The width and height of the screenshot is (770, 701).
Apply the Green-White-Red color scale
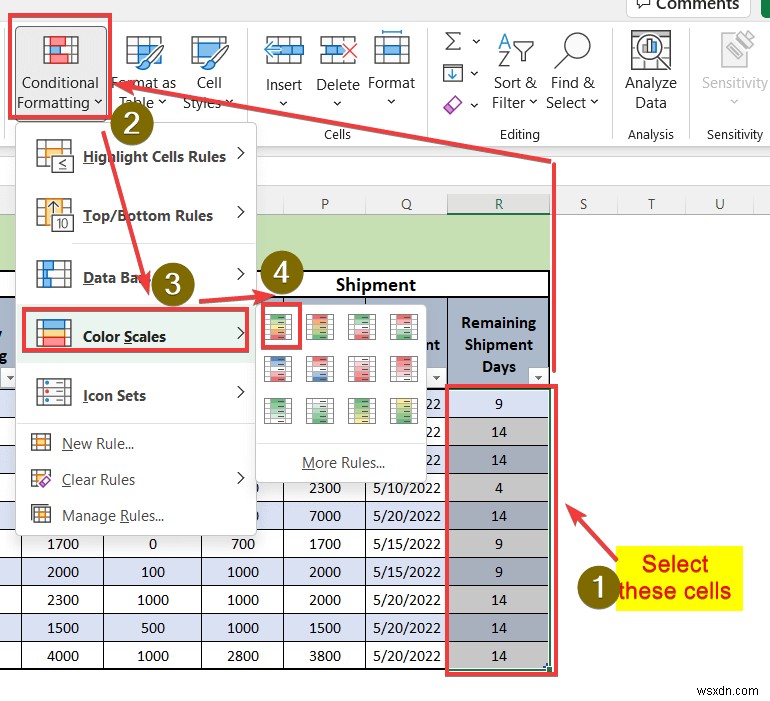coord(362,327)
